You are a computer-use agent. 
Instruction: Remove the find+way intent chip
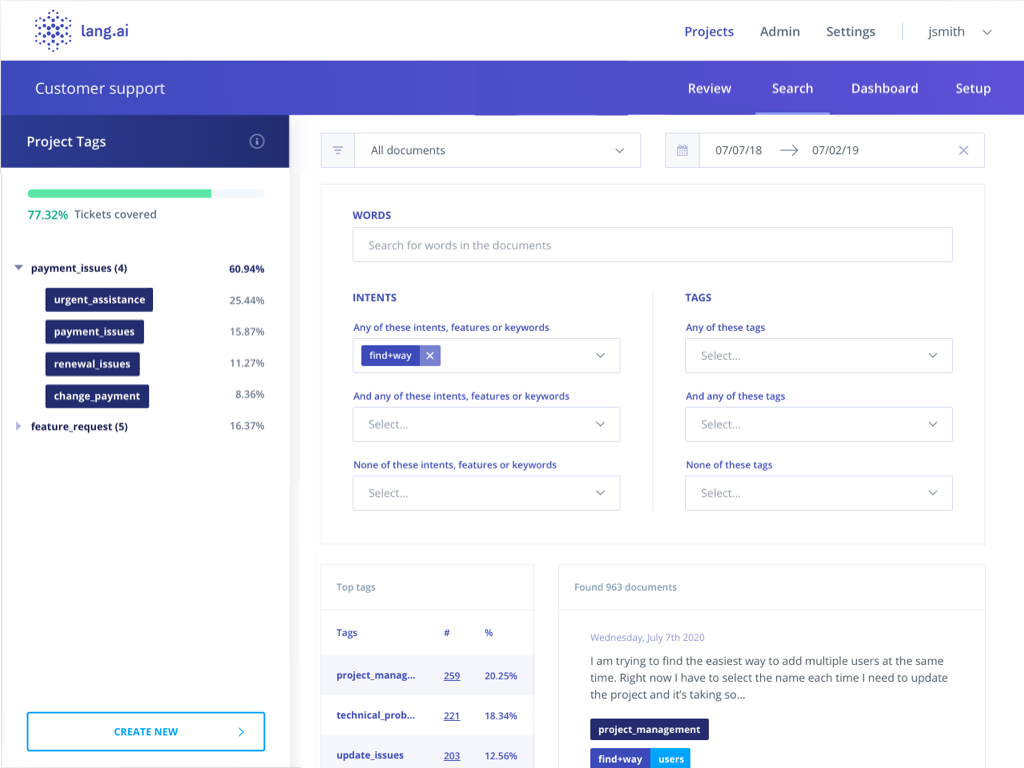click(430, 355)
